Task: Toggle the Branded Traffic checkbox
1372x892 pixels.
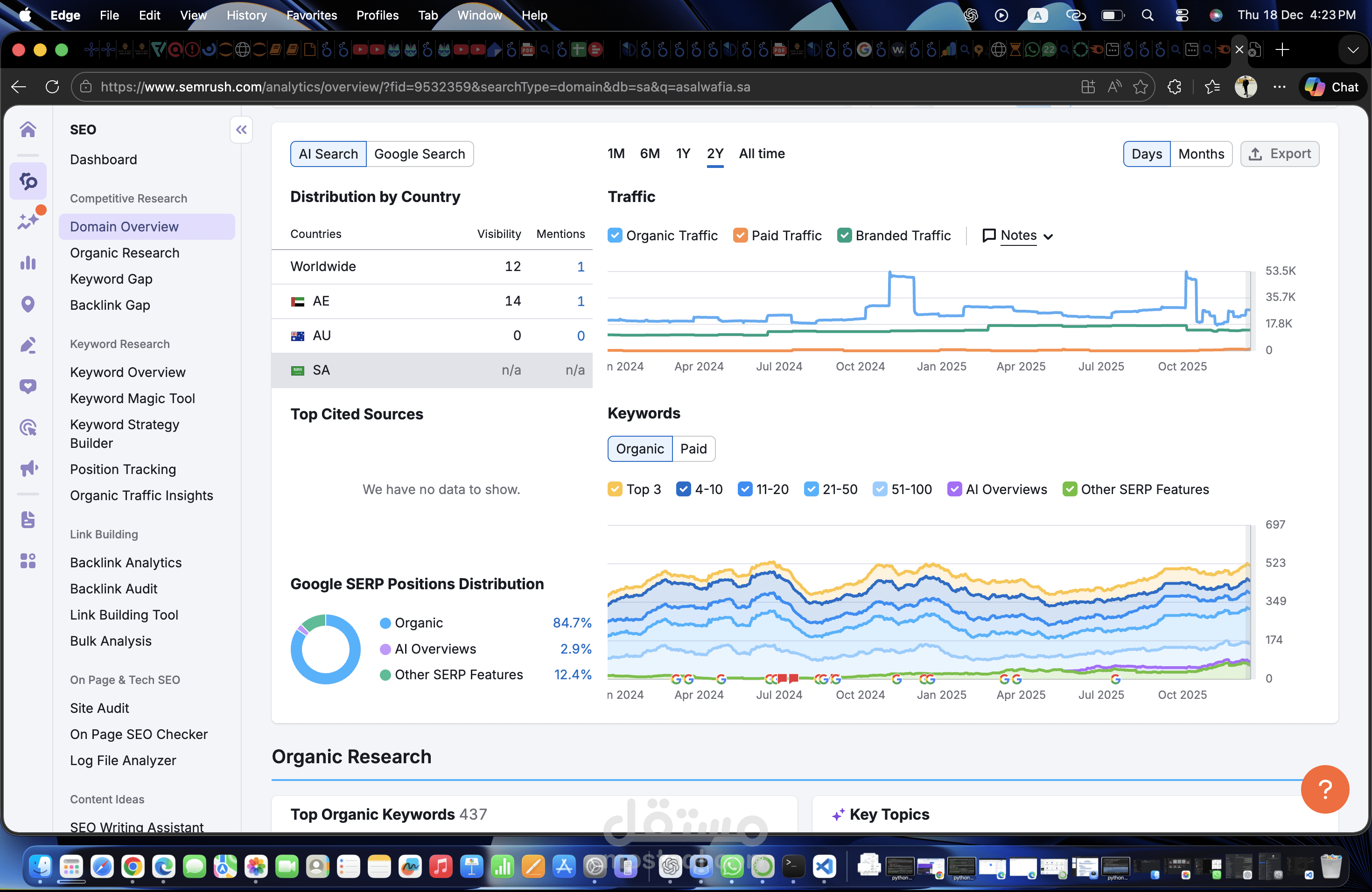Action: 844,235
